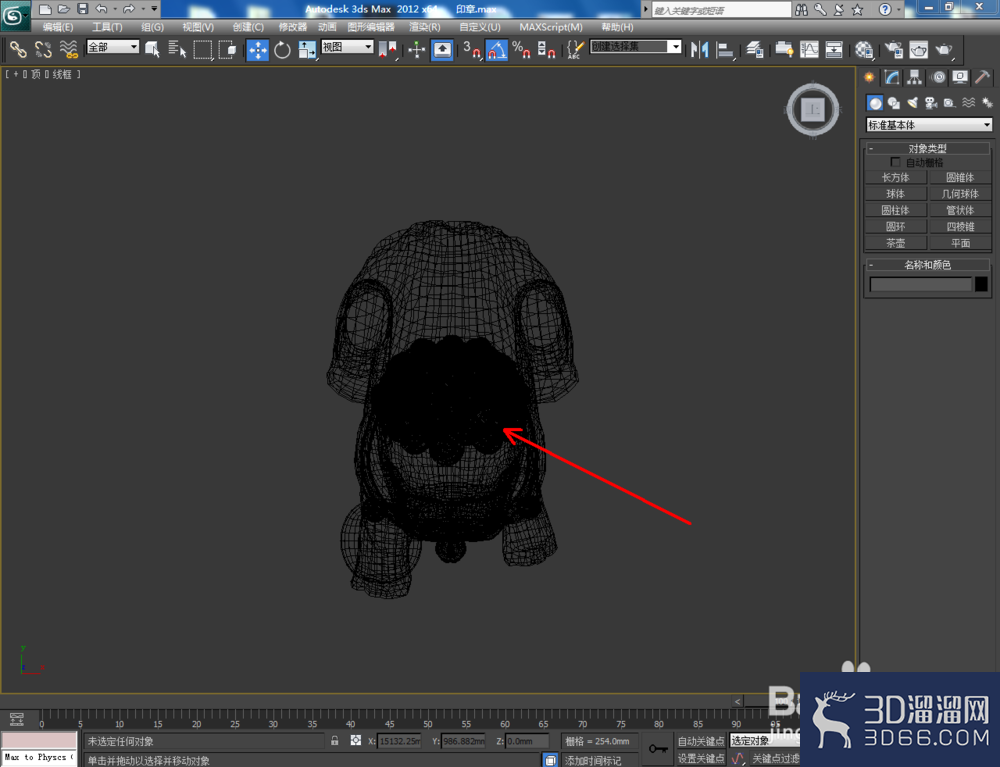Open Render Setup dialog
Screen dimensions: 1000x767
[894, 49]
